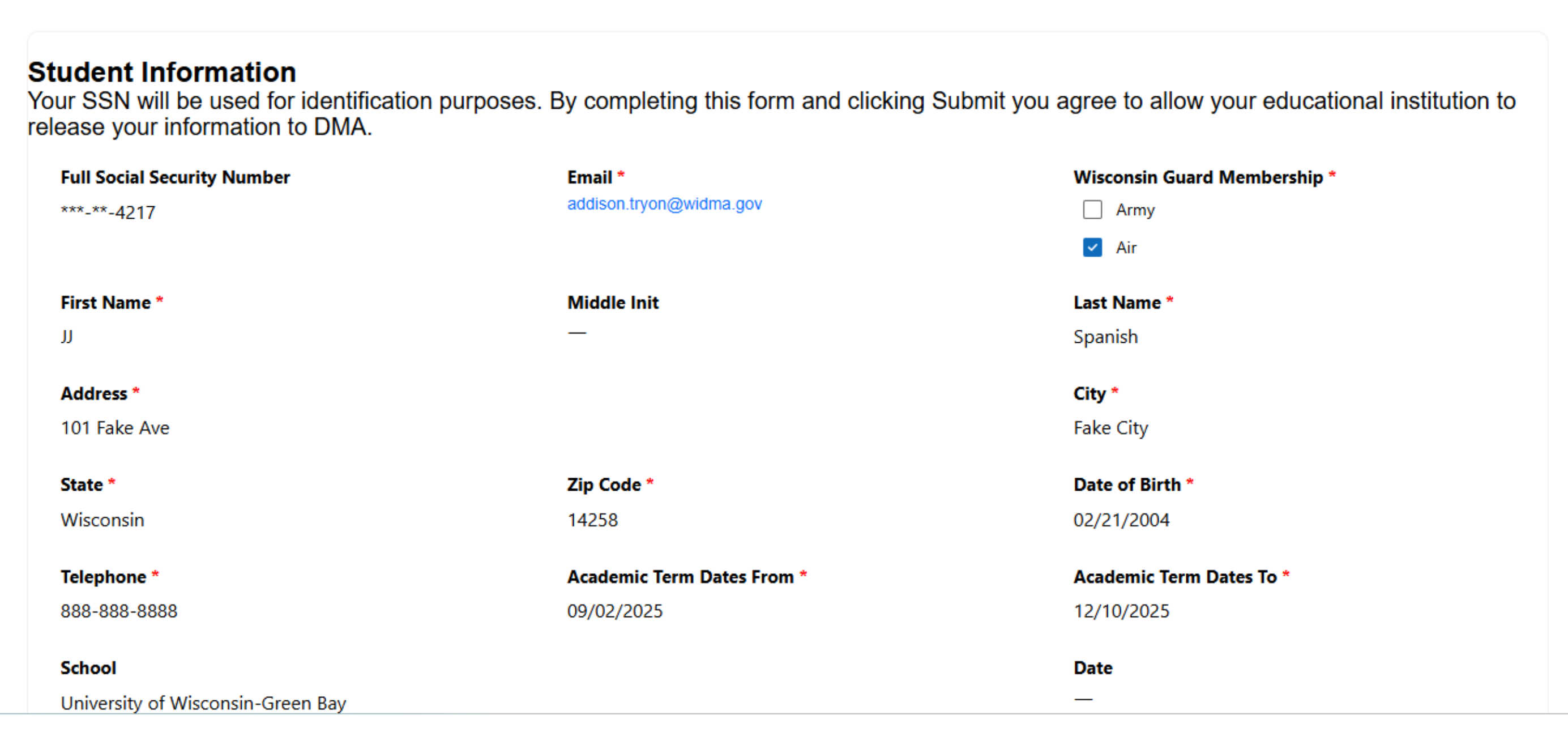Select the Telephone number 888-888-8888
1568x736 pixels.
click(119, 611)
